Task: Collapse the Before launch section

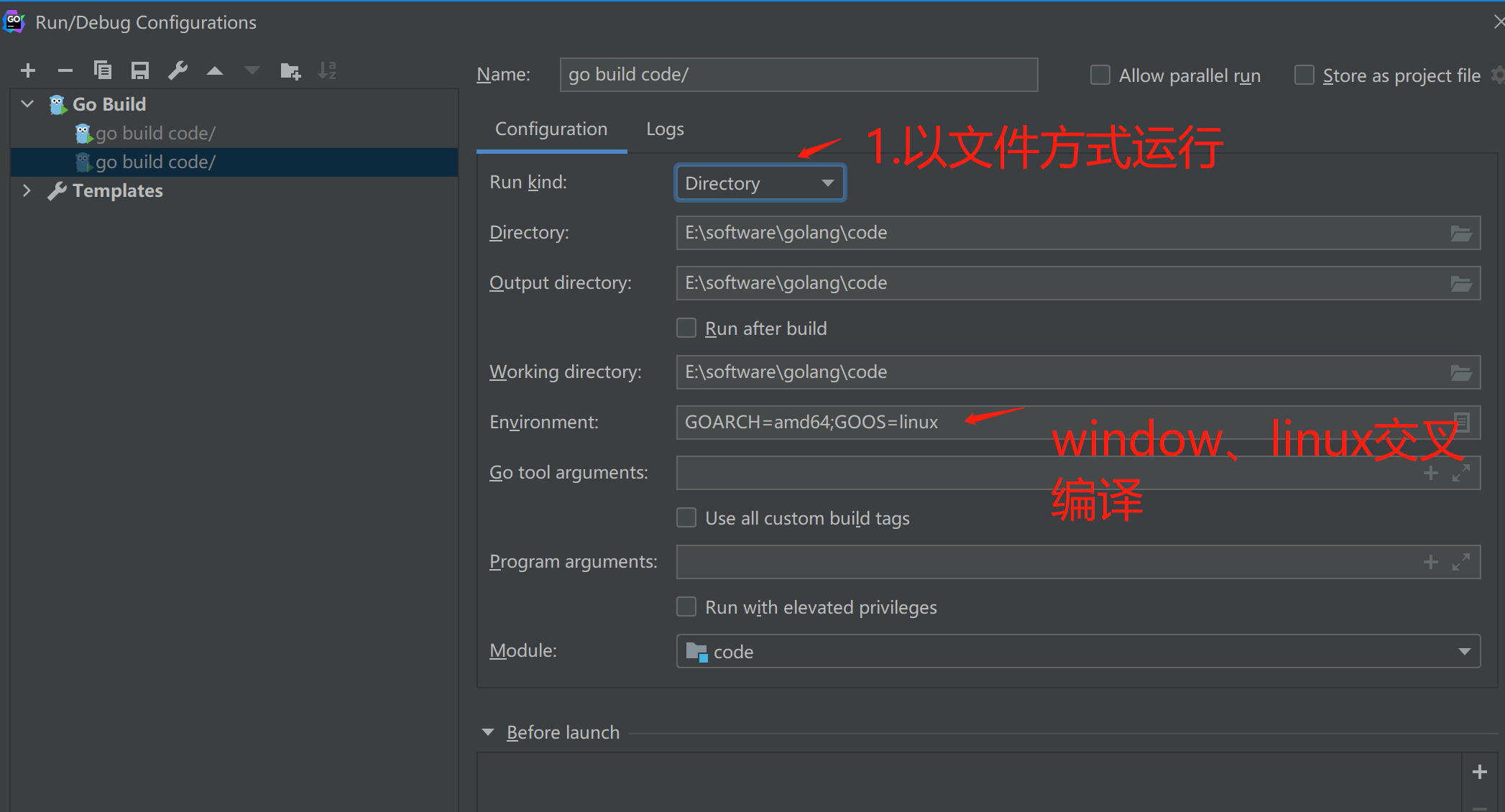Action: coord(488,732)
